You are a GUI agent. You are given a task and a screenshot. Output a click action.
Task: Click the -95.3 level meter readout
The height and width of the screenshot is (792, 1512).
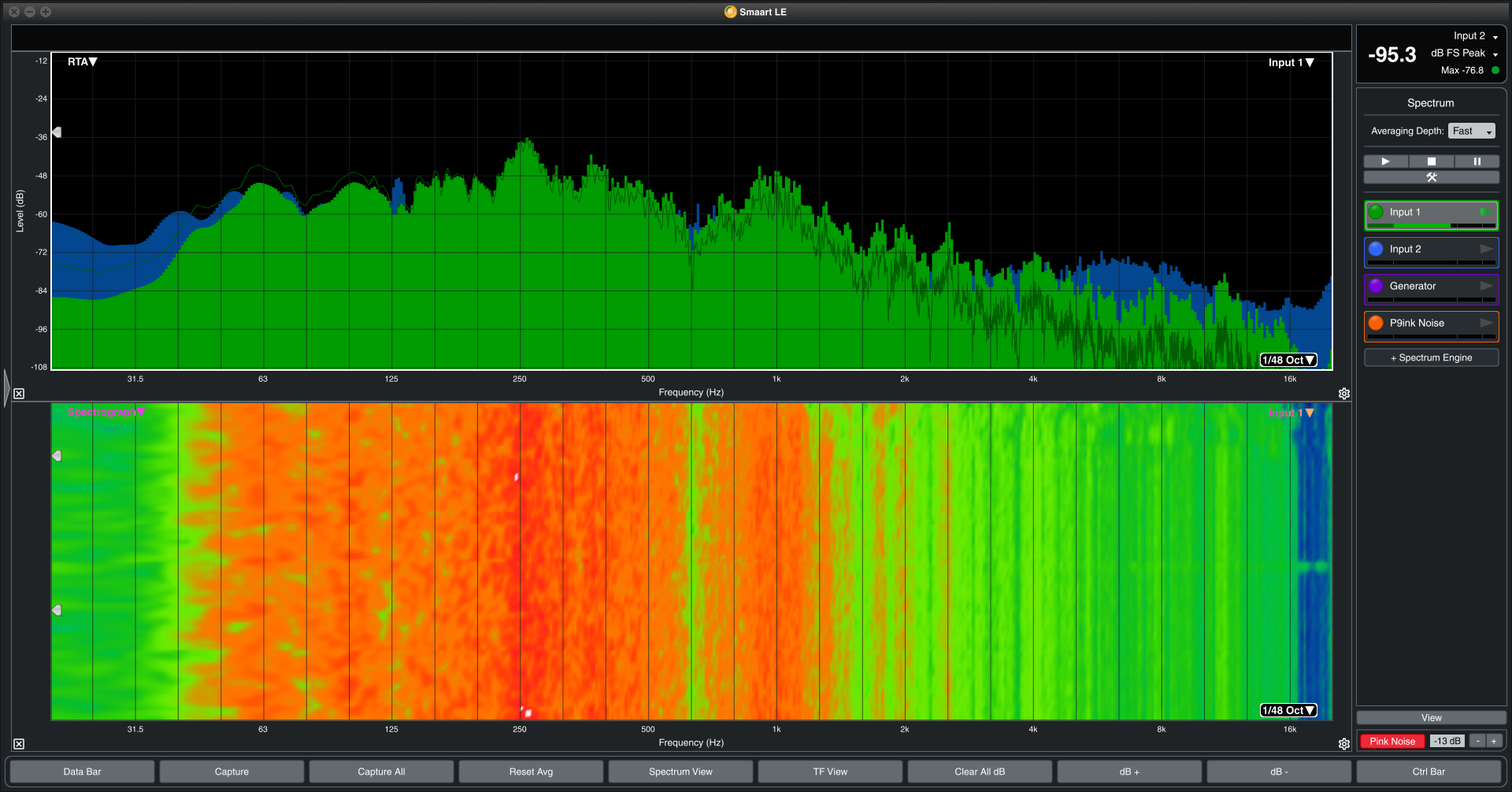click(1392, 55)
